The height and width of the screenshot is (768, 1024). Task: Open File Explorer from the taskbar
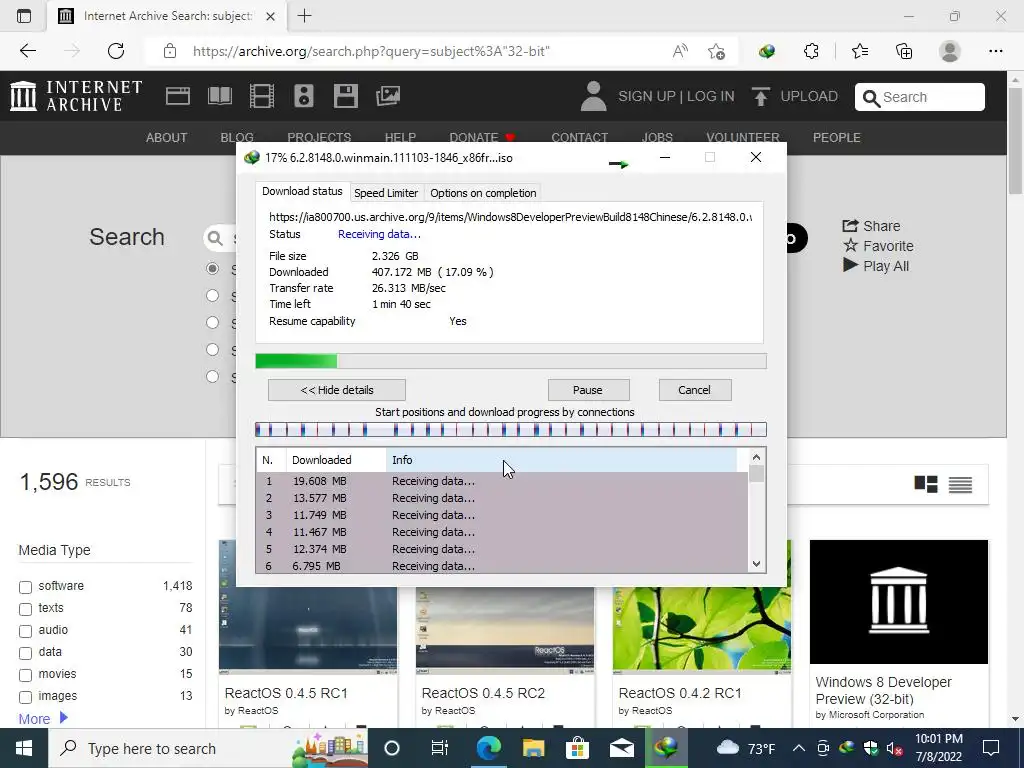coord(533,748)
